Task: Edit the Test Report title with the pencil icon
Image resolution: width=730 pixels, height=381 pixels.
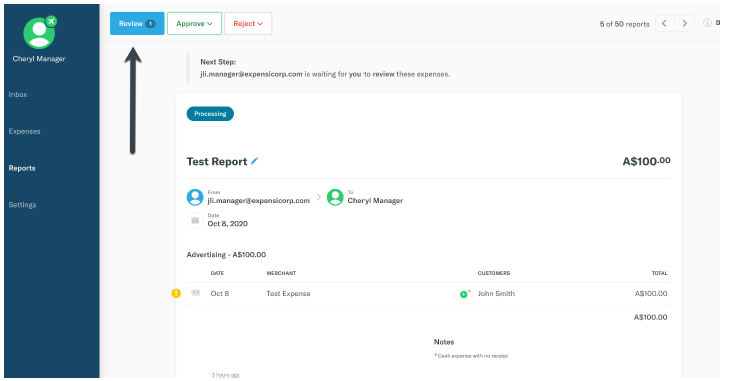Action: point(254,161)
